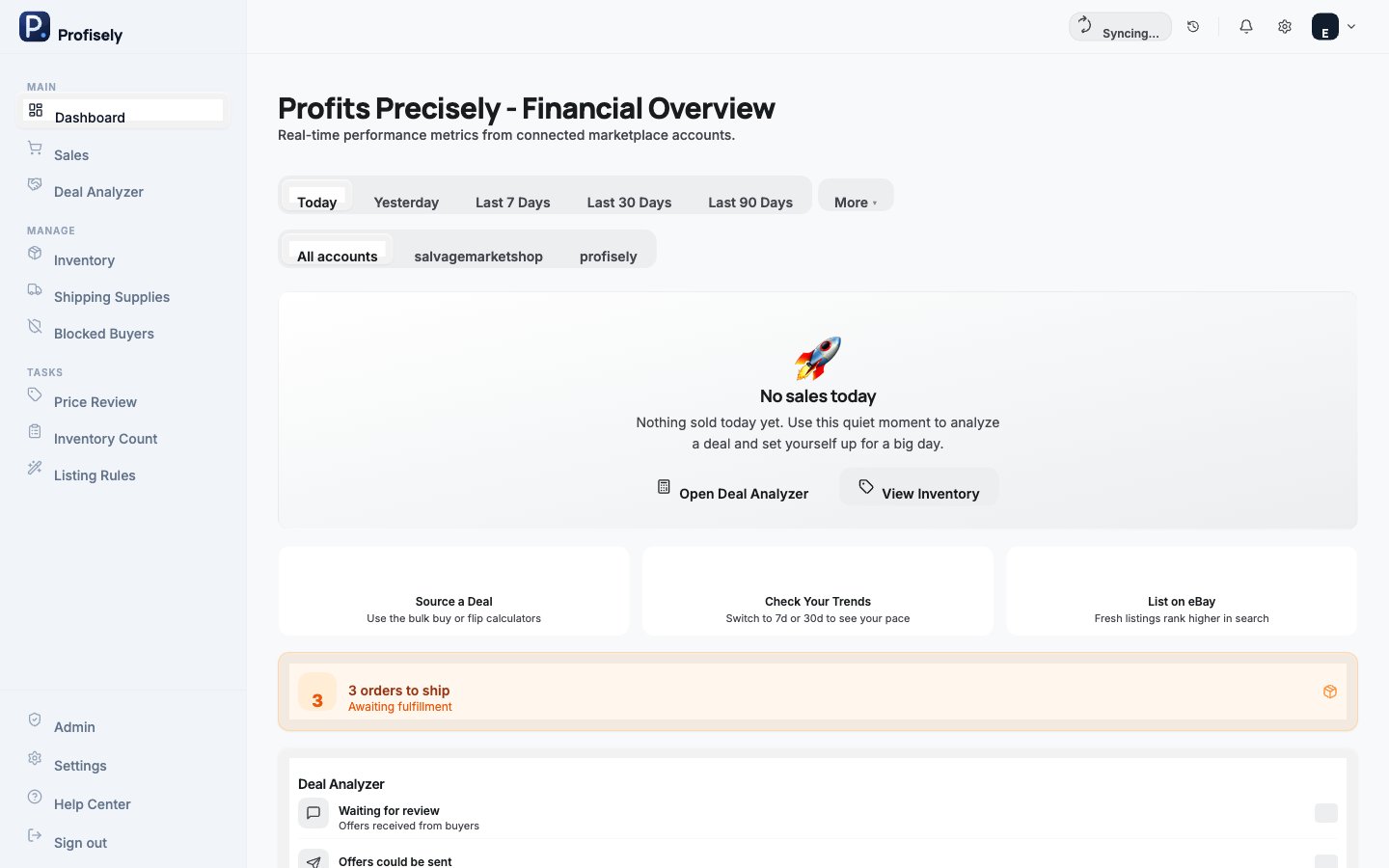This screenshot has width=1389, height=868.
Task: Select the Last 30 Days tab
Action: point(629,202)
